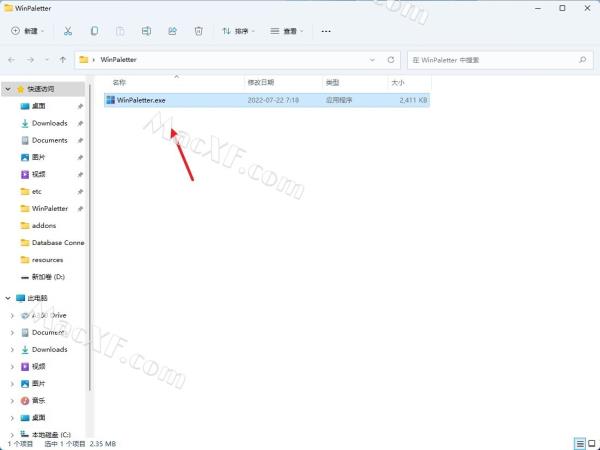
Task: Click the Share icon in toolbar
Action: coord(172,31)
